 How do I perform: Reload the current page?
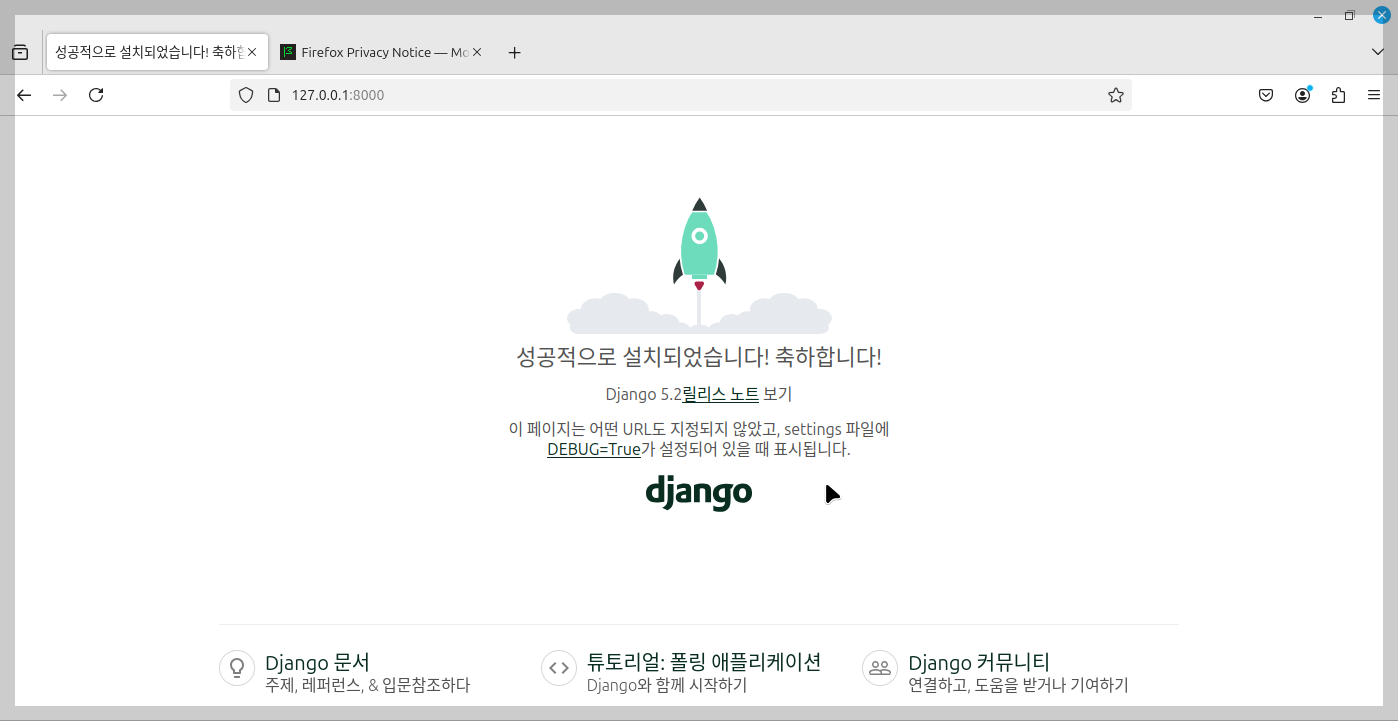96,95
